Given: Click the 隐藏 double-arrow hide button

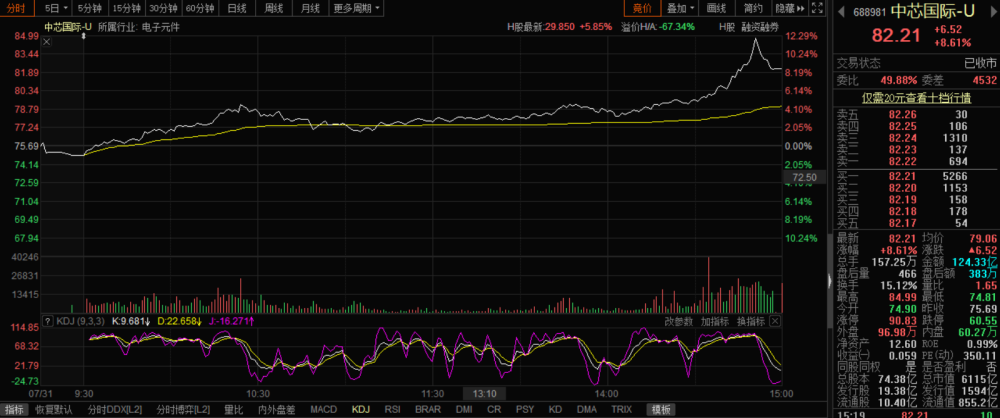Looking at the screenshot, I should click(x=790, y=8).
